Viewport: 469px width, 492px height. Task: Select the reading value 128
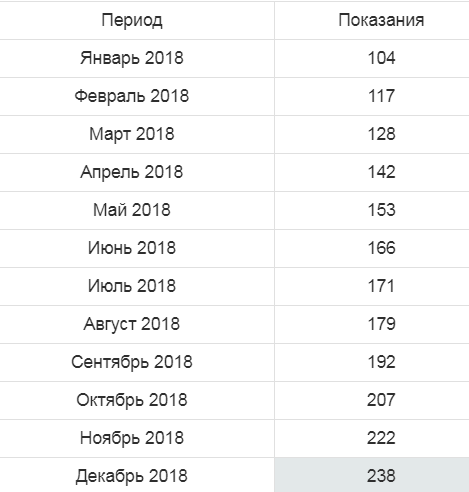381,134
